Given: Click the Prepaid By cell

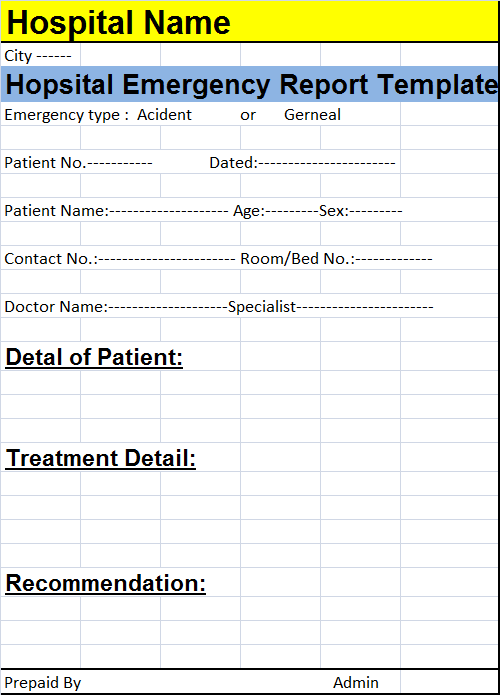Looking at the screenshot, I should click(x=43, y=682).
